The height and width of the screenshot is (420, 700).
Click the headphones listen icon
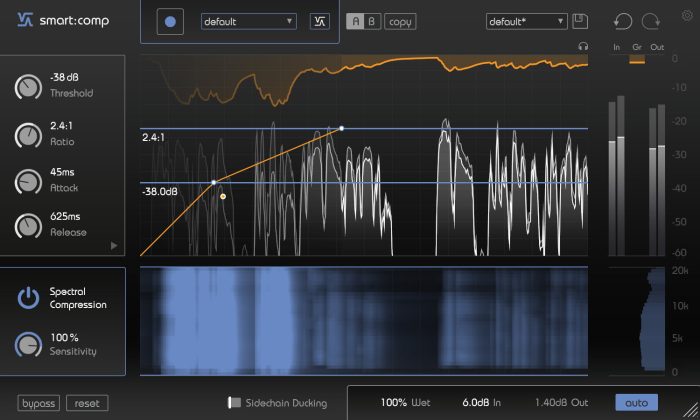pos(583,46)
